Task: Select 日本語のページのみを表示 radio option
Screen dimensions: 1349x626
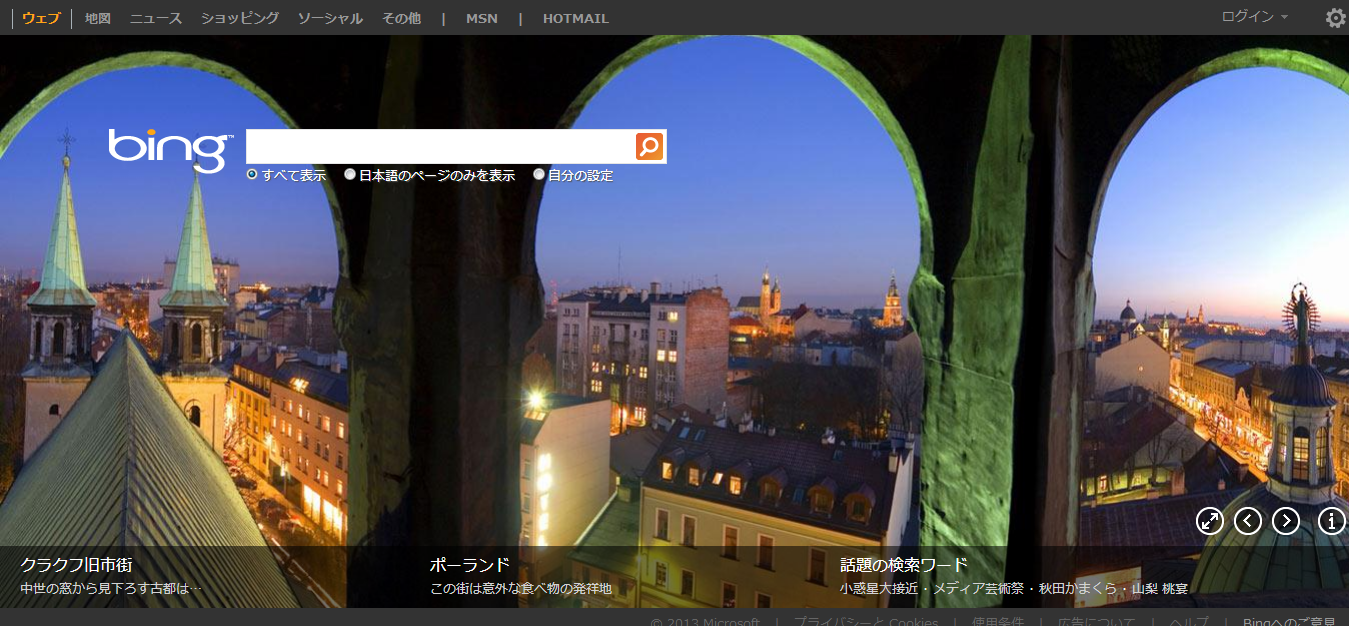Action: [350, 175]
